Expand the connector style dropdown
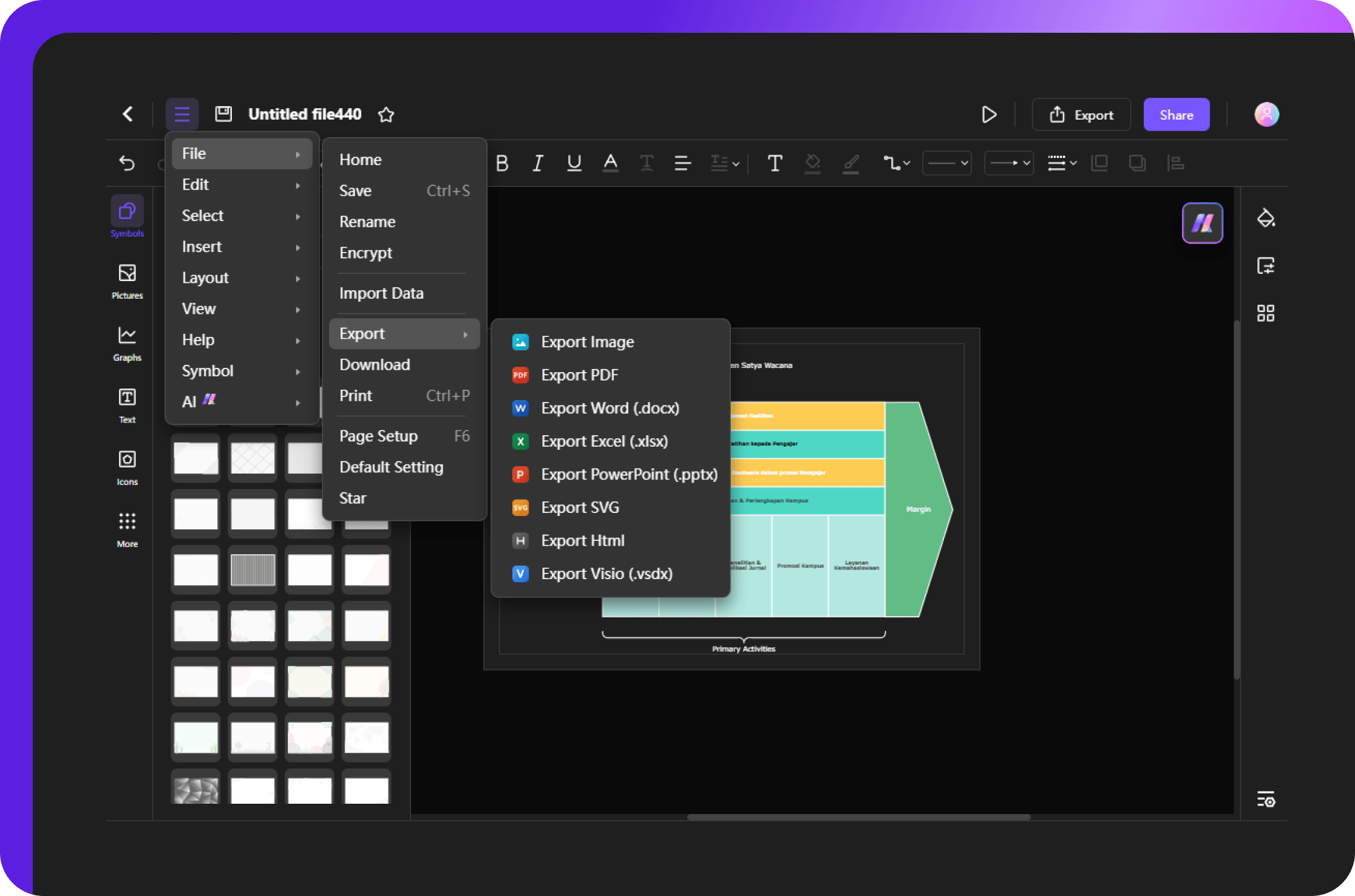The image size is (1355, 896). tap(897, 163)
